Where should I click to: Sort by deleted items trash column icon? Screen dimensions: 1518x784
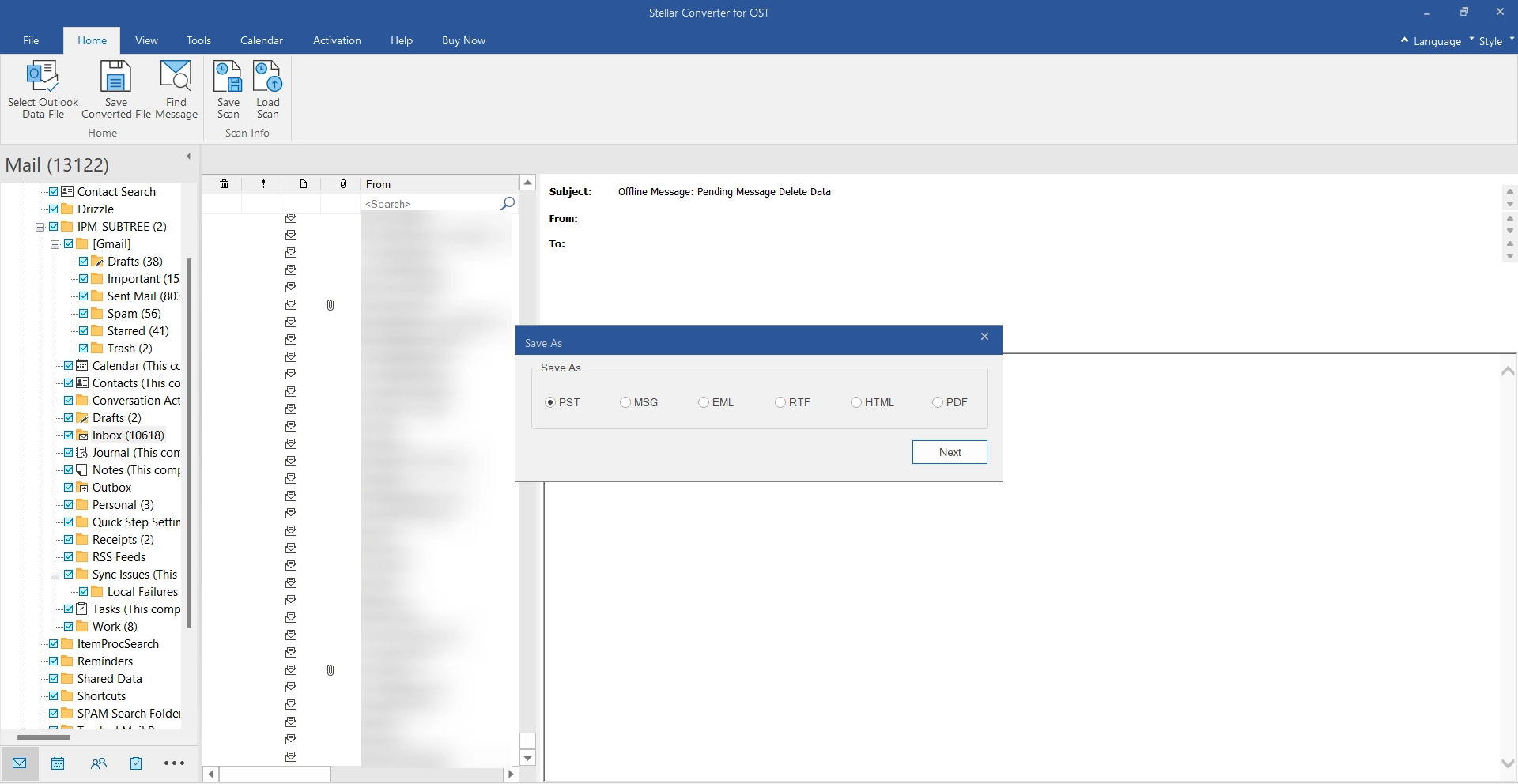tap(225, 184)
